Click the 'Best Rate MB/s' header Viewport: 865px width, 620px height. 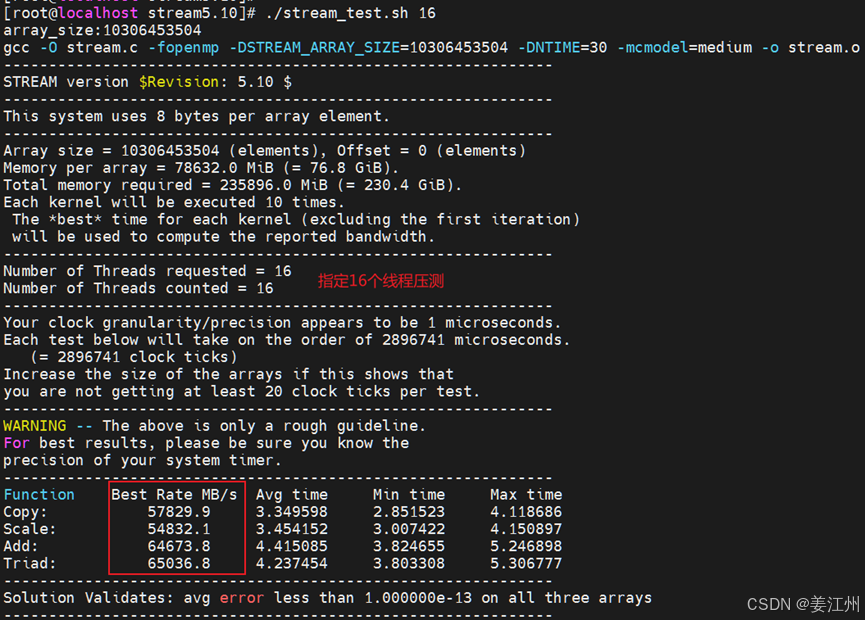(174, 494)
